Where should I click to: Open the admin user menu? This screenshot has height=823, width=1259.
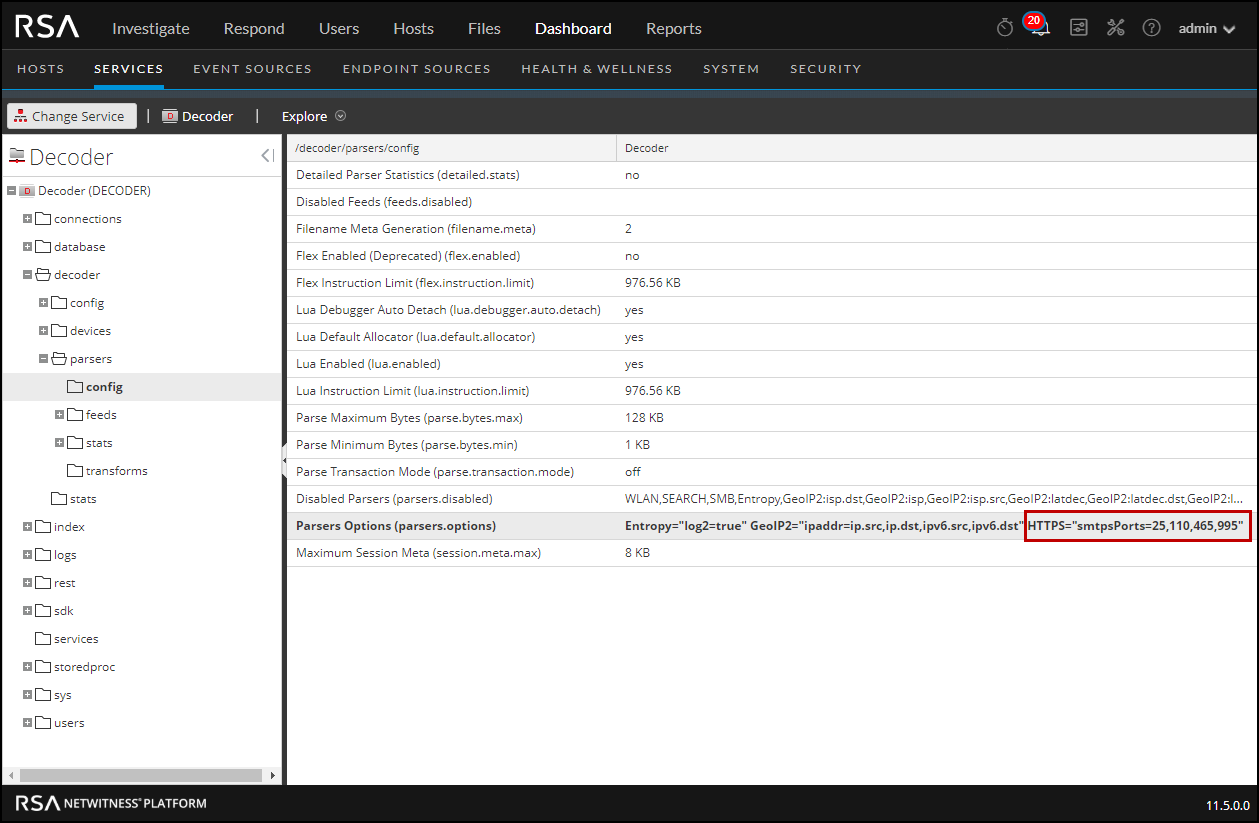click(1206, 28)
